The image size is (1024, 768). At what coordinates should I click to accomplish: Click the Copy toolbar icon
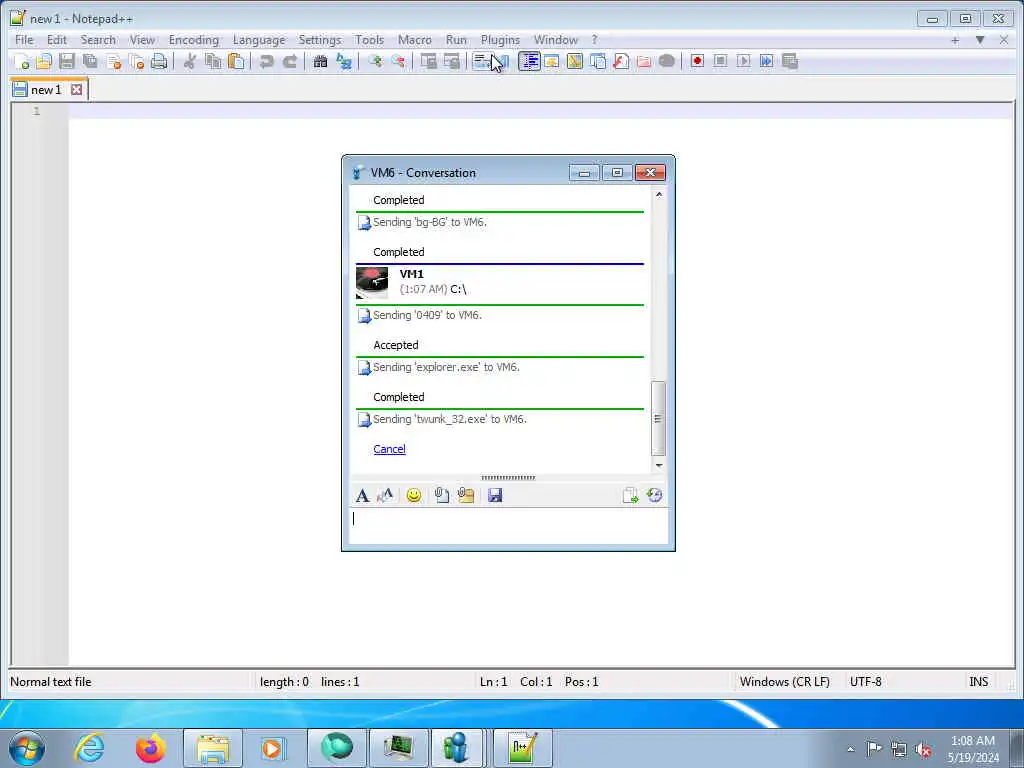(213, 61)
